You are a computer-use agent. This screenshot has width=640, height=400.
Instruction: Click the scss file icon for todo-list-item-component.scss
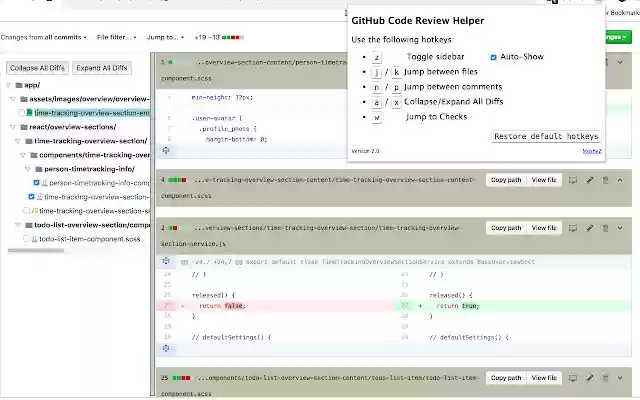[x=35, y=239]
